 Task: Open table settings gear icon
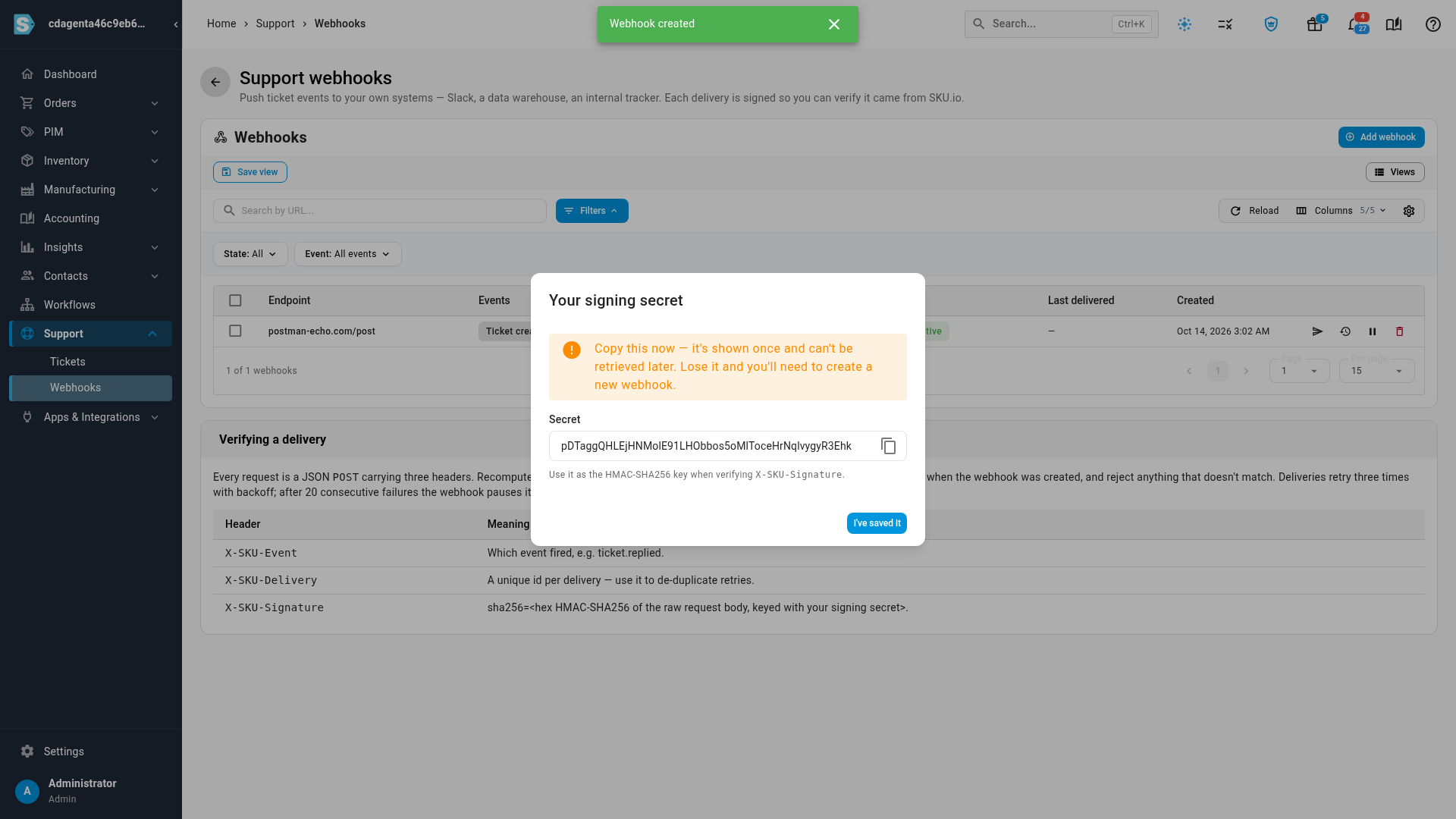click(x=1409, y=211)
